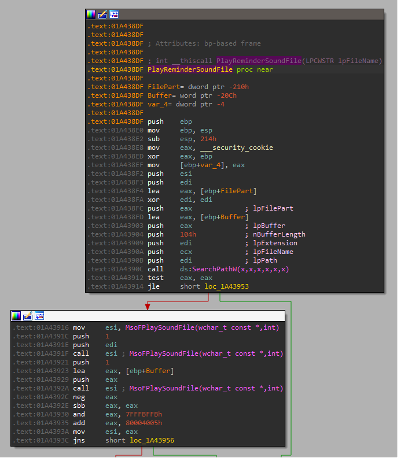This screenshot has width=398, height=458.
Task: Click the 'xor edi, edi' instruction
Action: 180,200
